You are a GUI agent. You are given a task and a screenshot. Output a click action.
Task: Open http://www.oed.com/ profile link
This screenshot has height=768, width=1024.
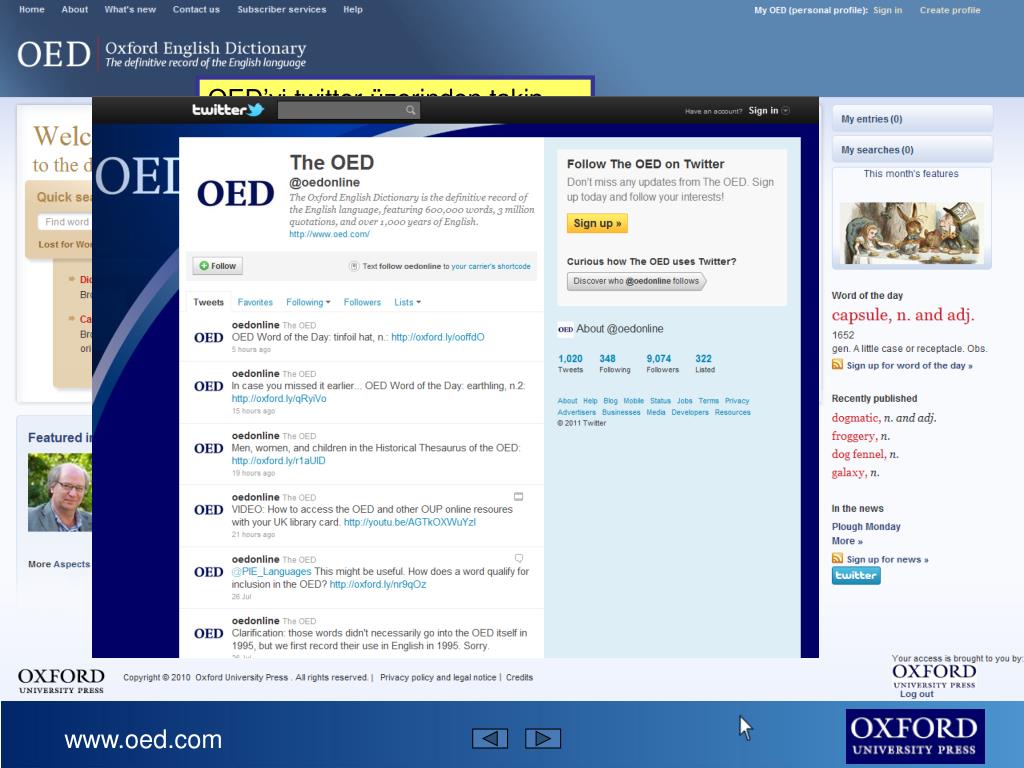[x=329, y=234]
